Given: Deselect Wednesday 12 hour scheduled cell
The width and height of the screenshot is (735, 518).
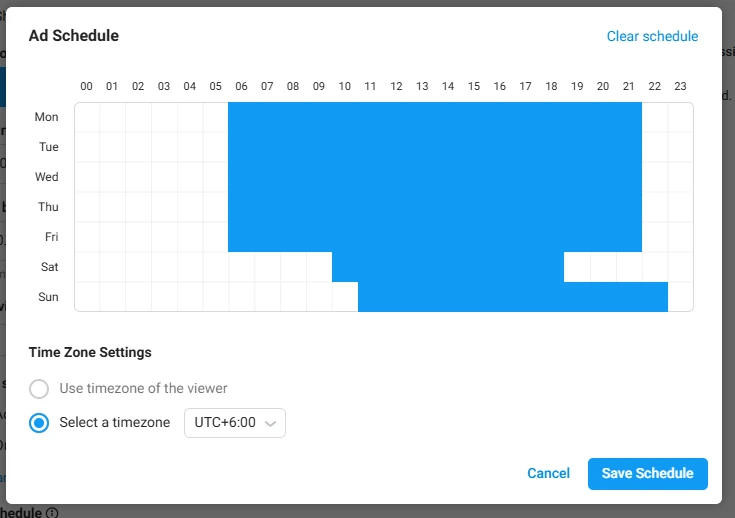Looking at the screenshot, I should 397,177.
